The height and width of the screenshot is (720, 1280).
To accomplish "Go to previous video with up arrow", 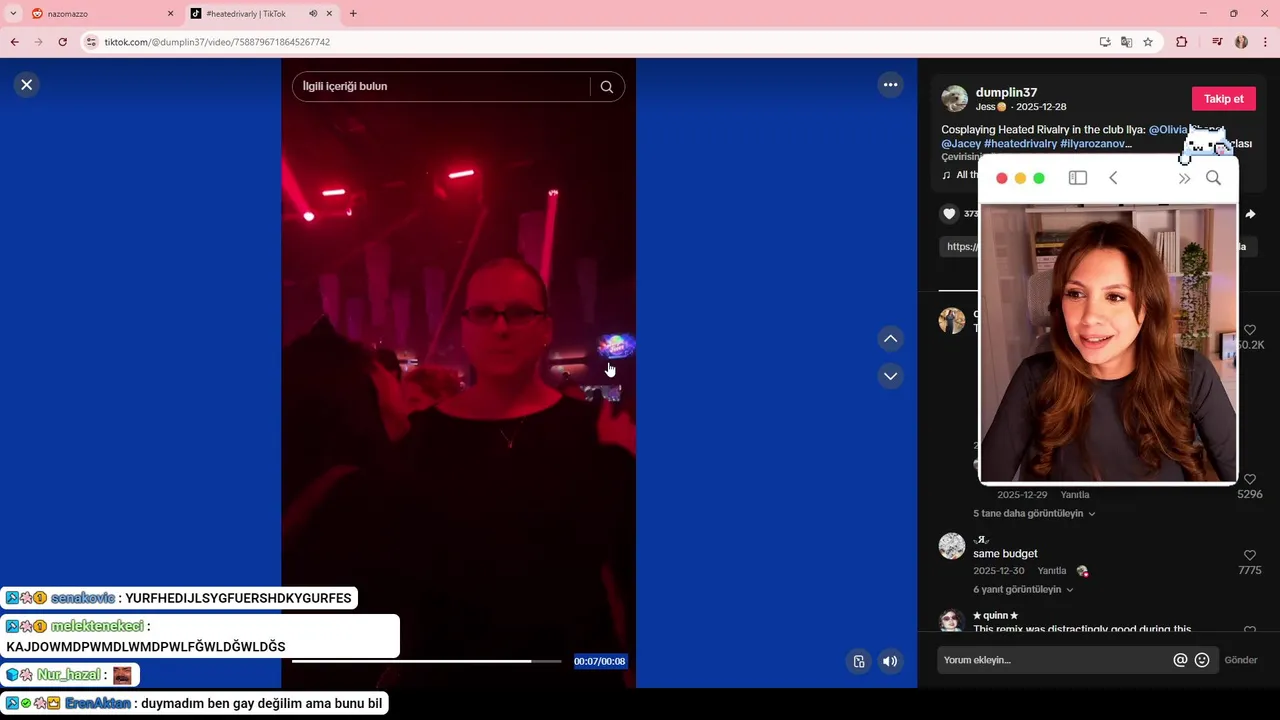I will point(890,339).
